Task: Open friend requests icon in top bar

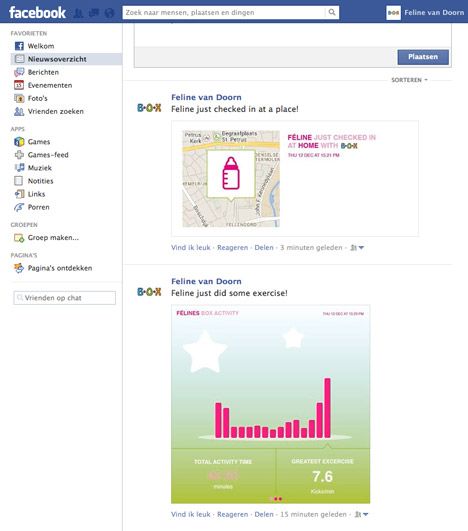Action: (78, 13)
